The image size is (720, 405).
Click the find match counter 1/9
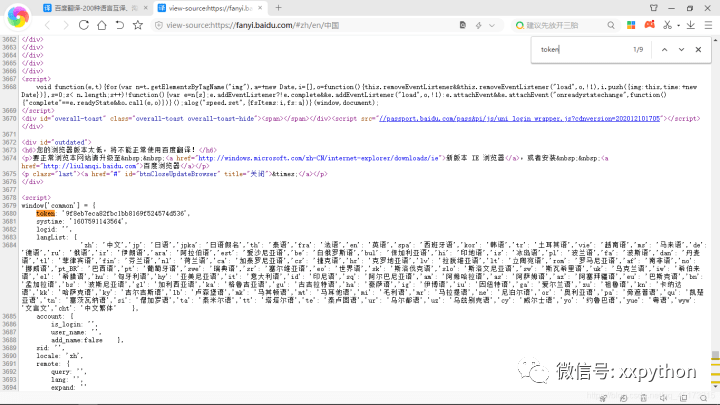(x=638, y=50)
